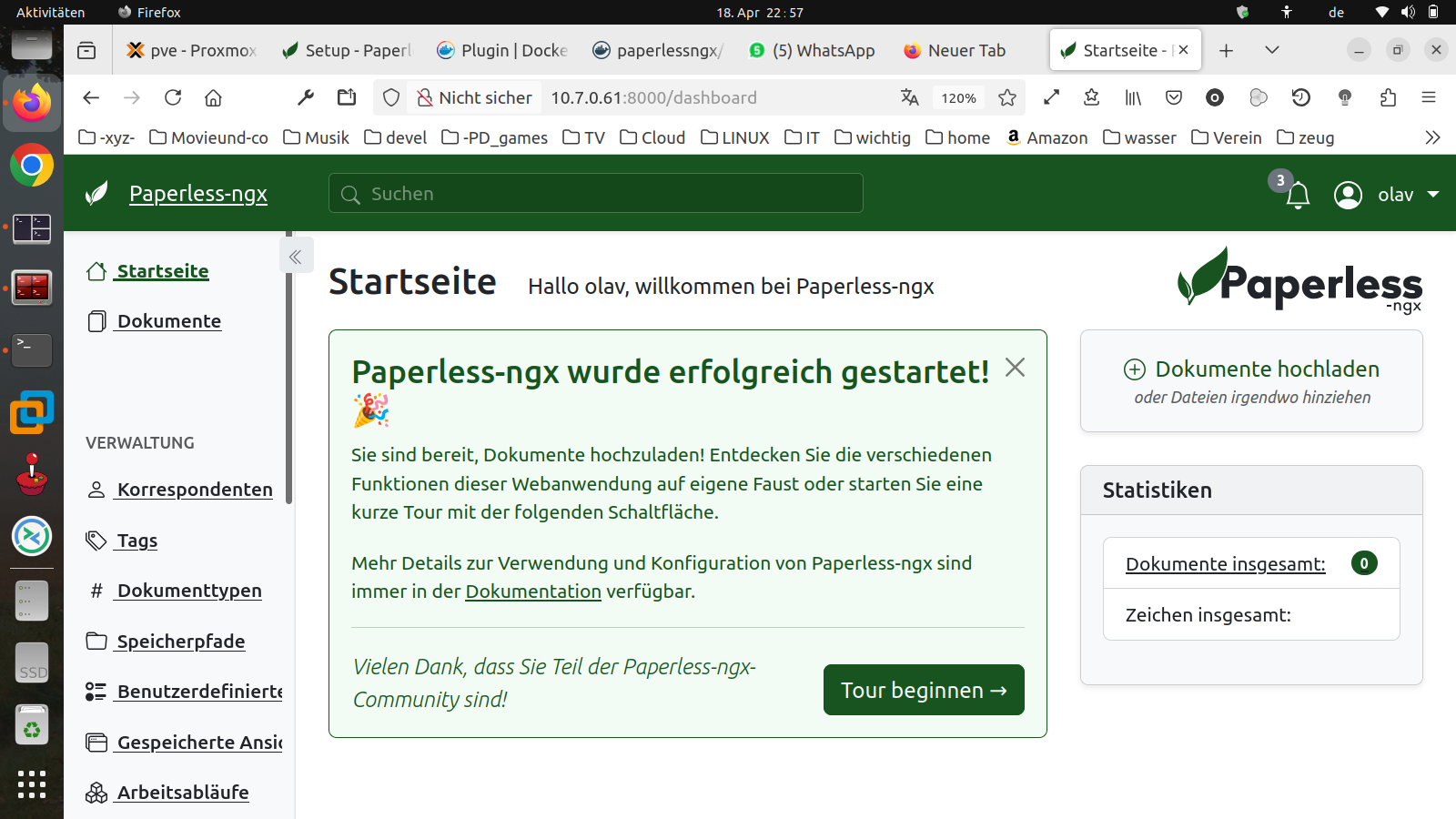Click the Suchen search field
This screenshot has width=1456, height=819.
[596, 193]
